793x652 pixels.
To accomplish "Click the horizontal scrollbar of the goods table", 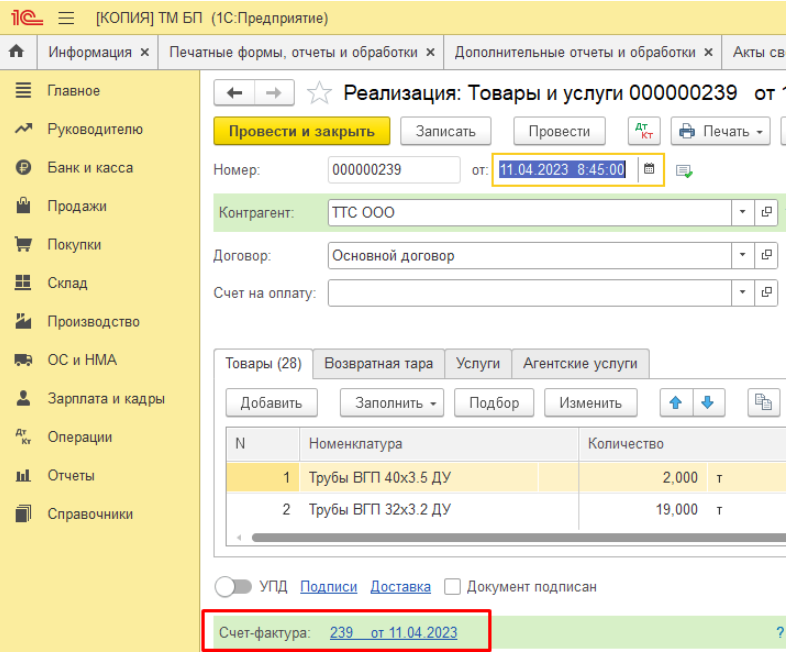I will 518,538.
